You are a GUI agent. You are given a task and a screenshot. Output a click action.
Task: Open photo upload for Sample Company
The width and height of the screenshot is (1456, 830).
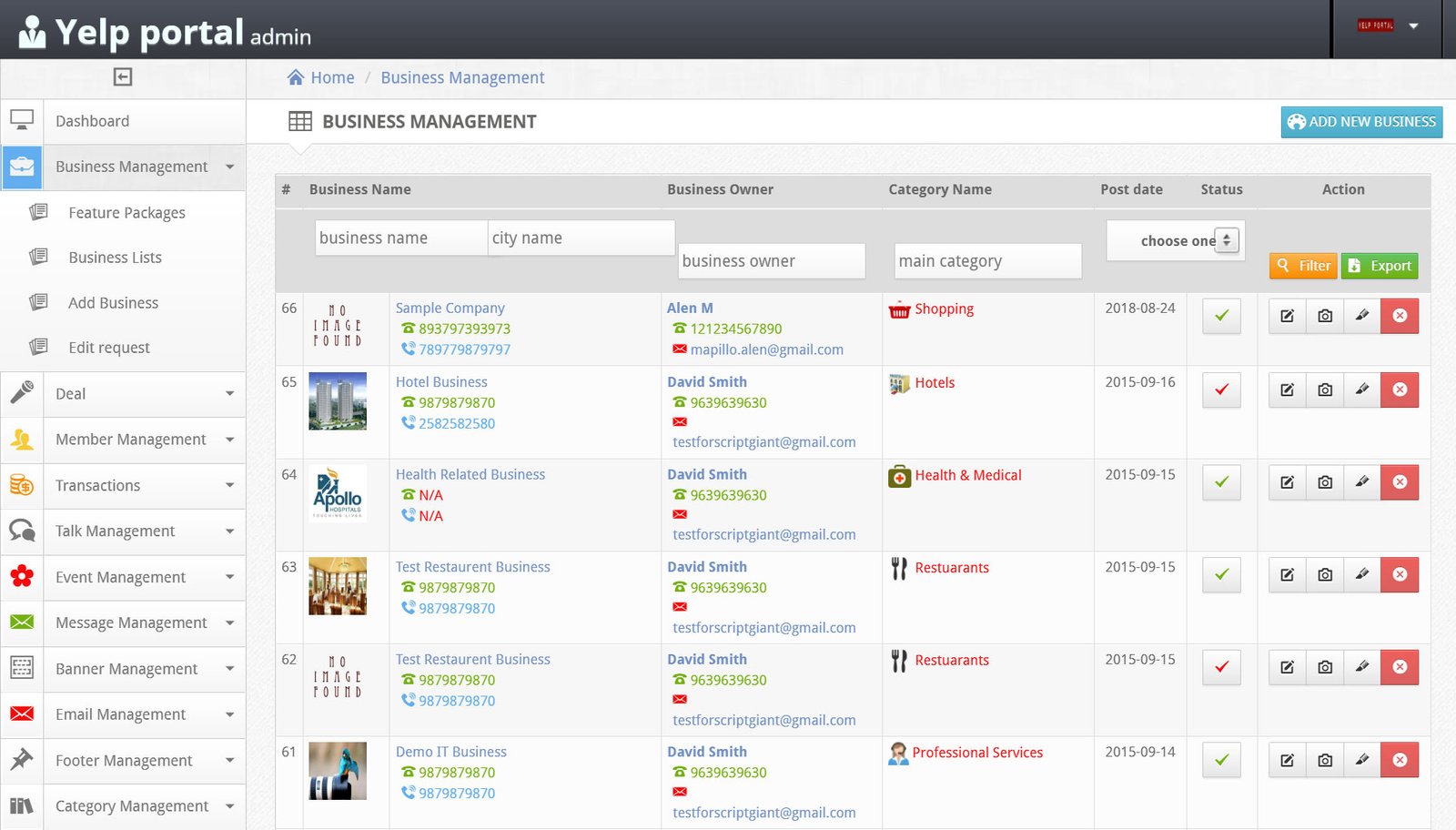[x=1325, y=316]
